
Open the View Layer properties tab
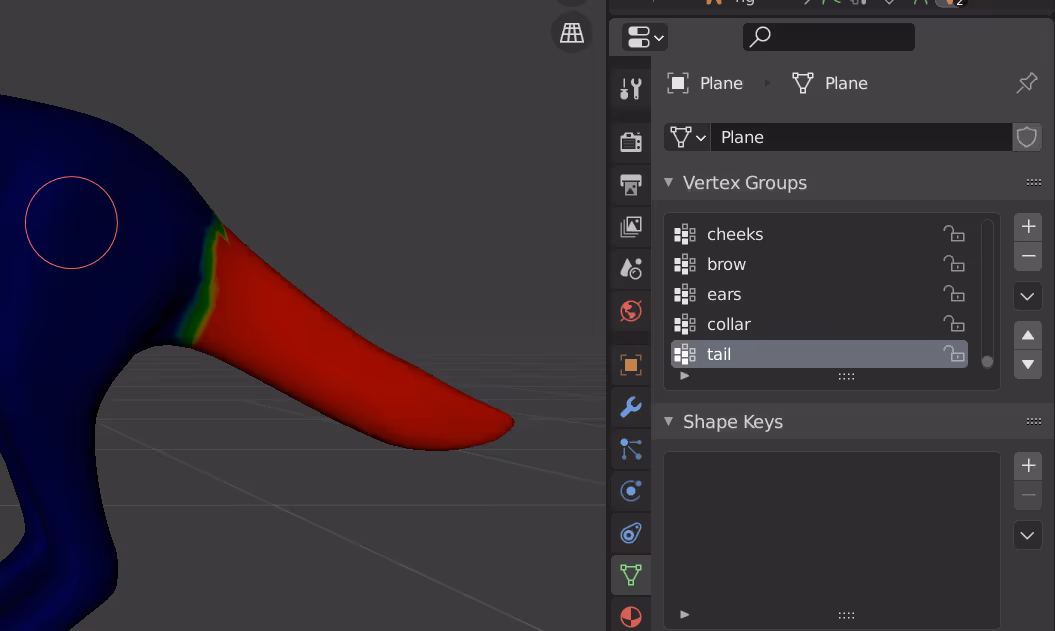coord(630,227)
